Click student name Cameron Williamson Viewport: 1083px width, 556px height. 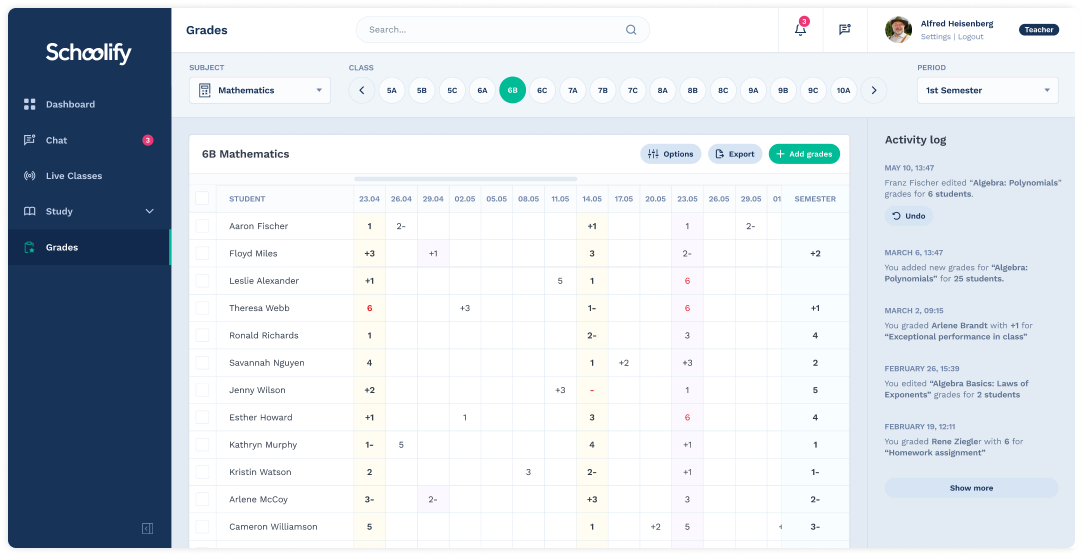(x=274, y=526)
